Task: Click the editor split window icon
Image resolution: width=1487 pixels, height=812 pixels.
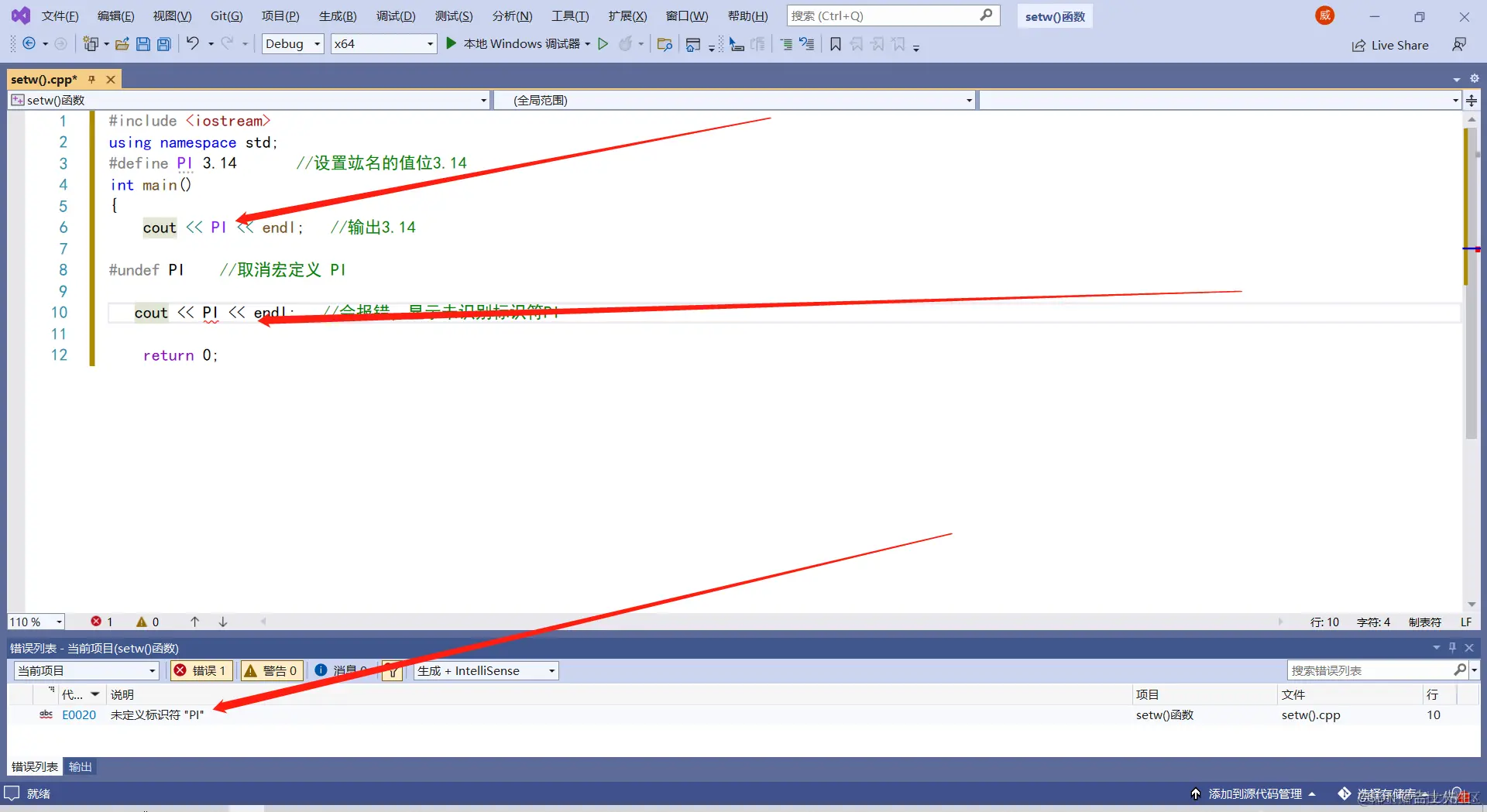Action: [1472, 100]
